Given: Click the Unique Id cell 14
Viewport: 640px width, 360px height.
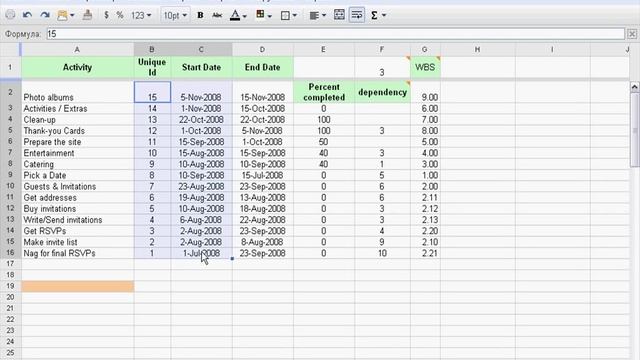Looking at the screenshot, I should pos(152,109).
